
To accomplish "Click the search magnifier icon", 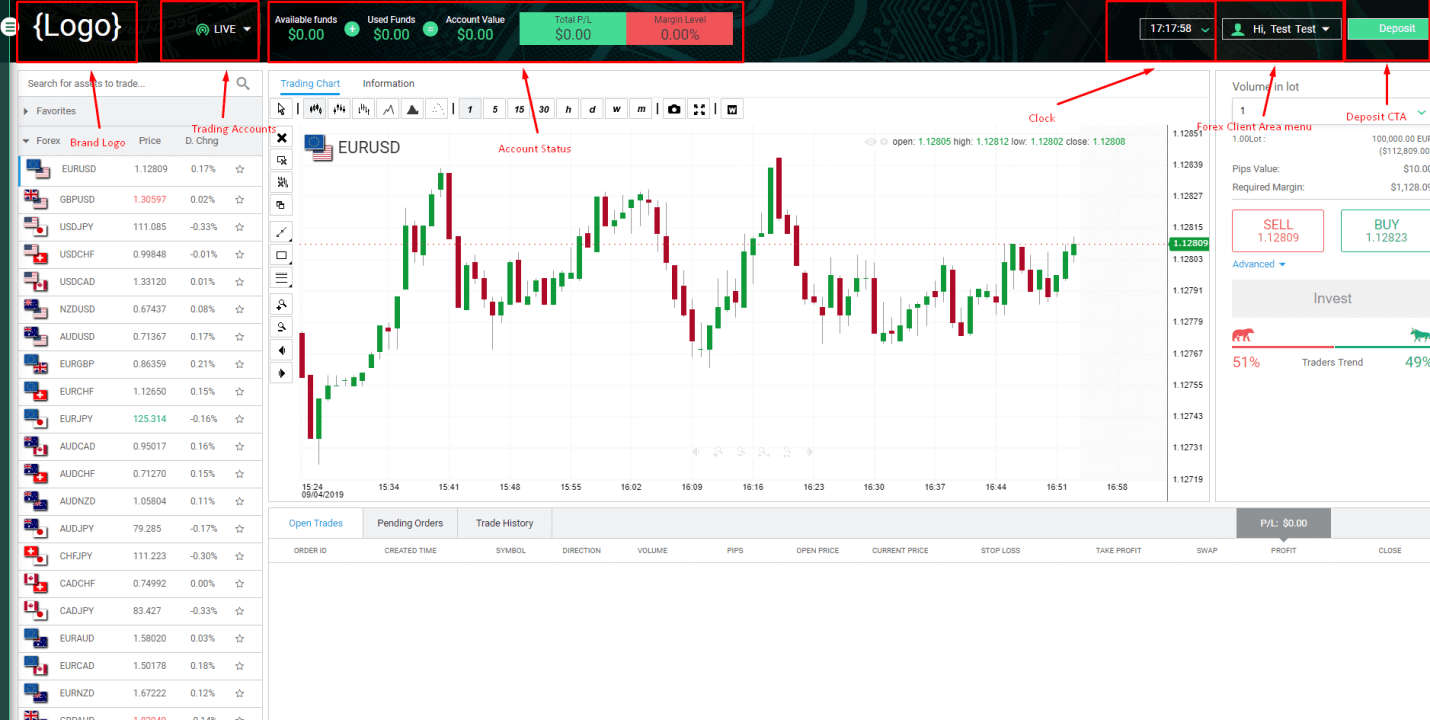I will click(x=243, y=83).
